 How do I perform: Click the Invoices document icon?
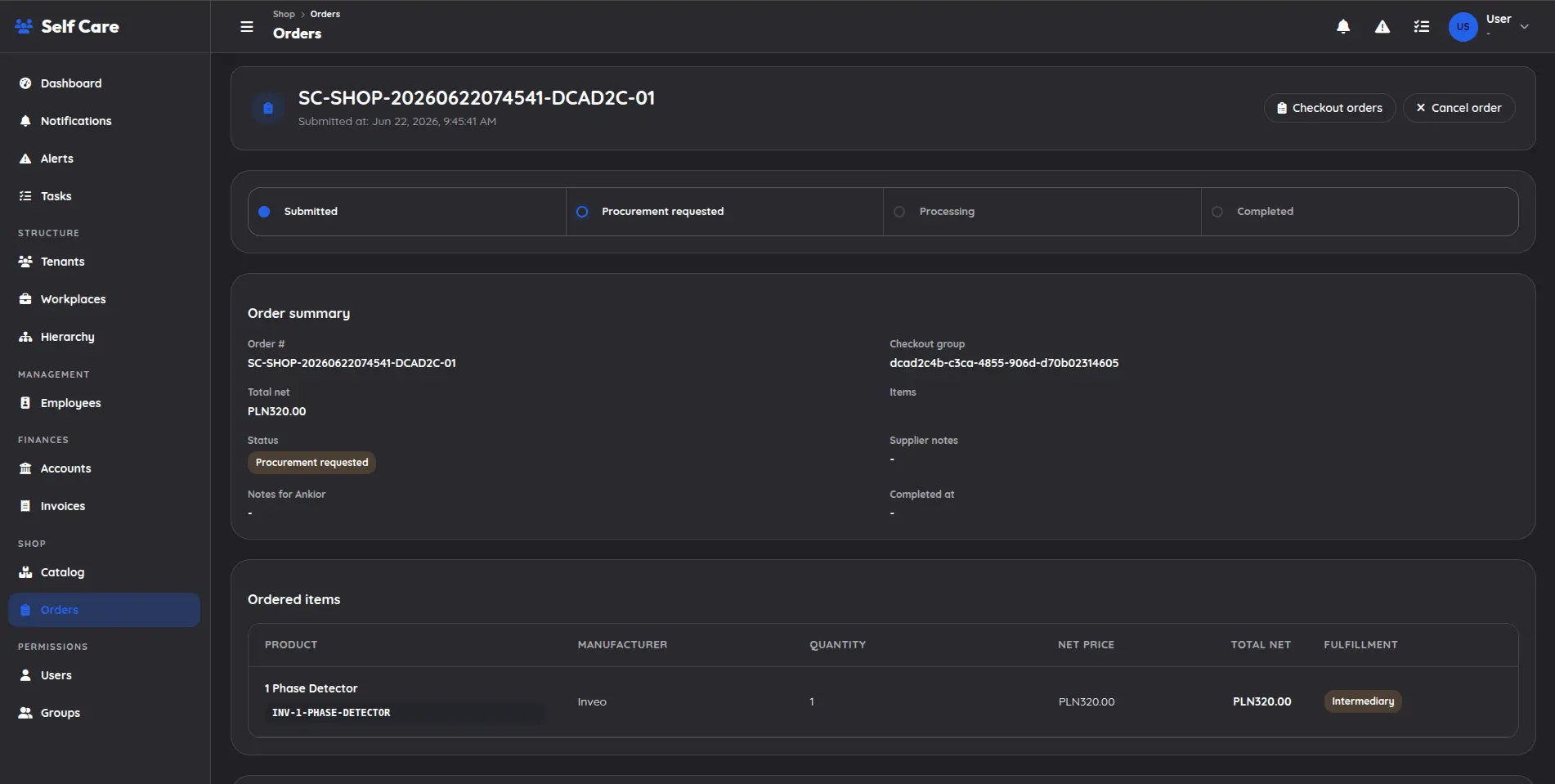pyautogui.click(x=25, y=506)
